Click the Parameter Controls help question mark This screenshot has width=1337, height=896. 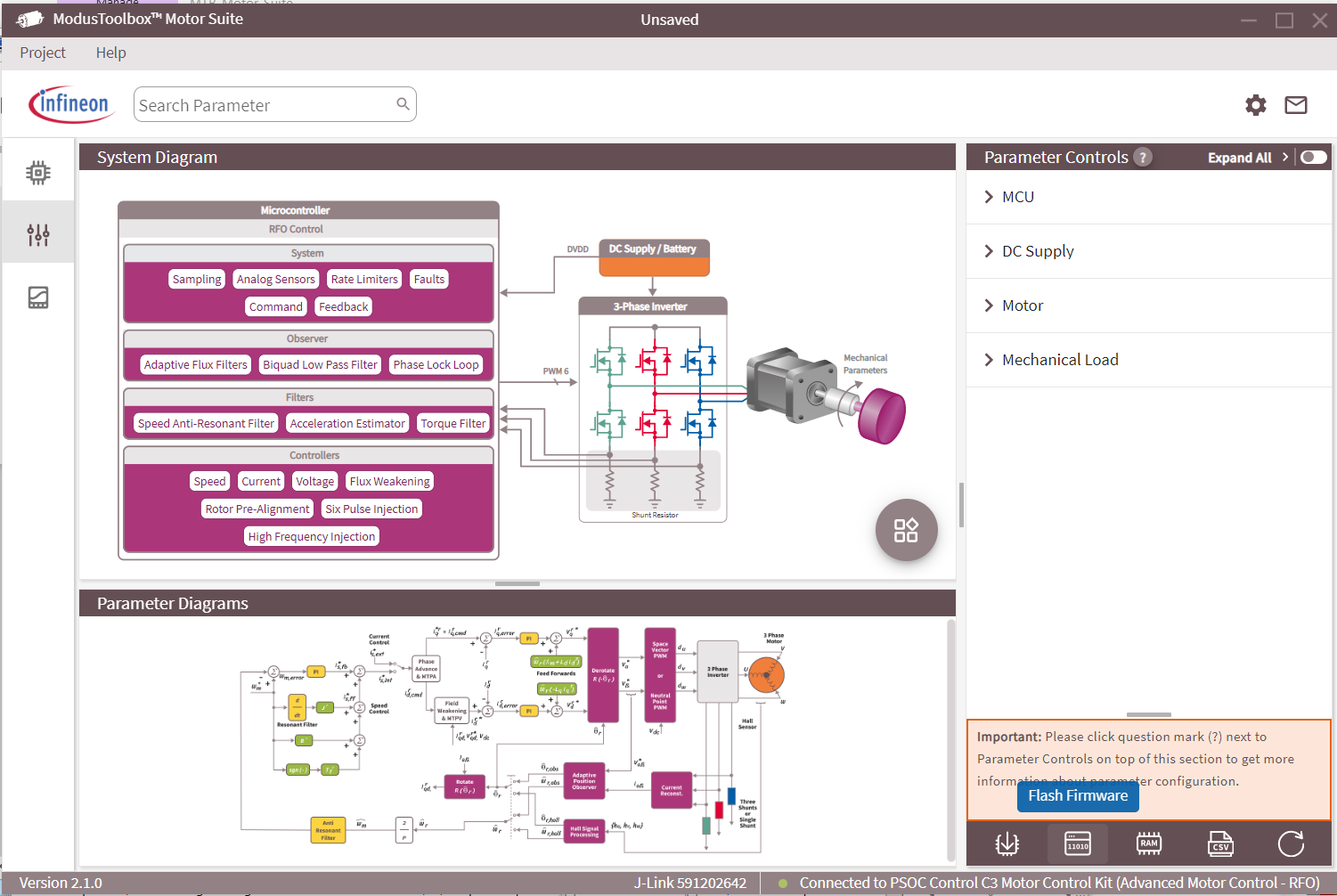1143,158
